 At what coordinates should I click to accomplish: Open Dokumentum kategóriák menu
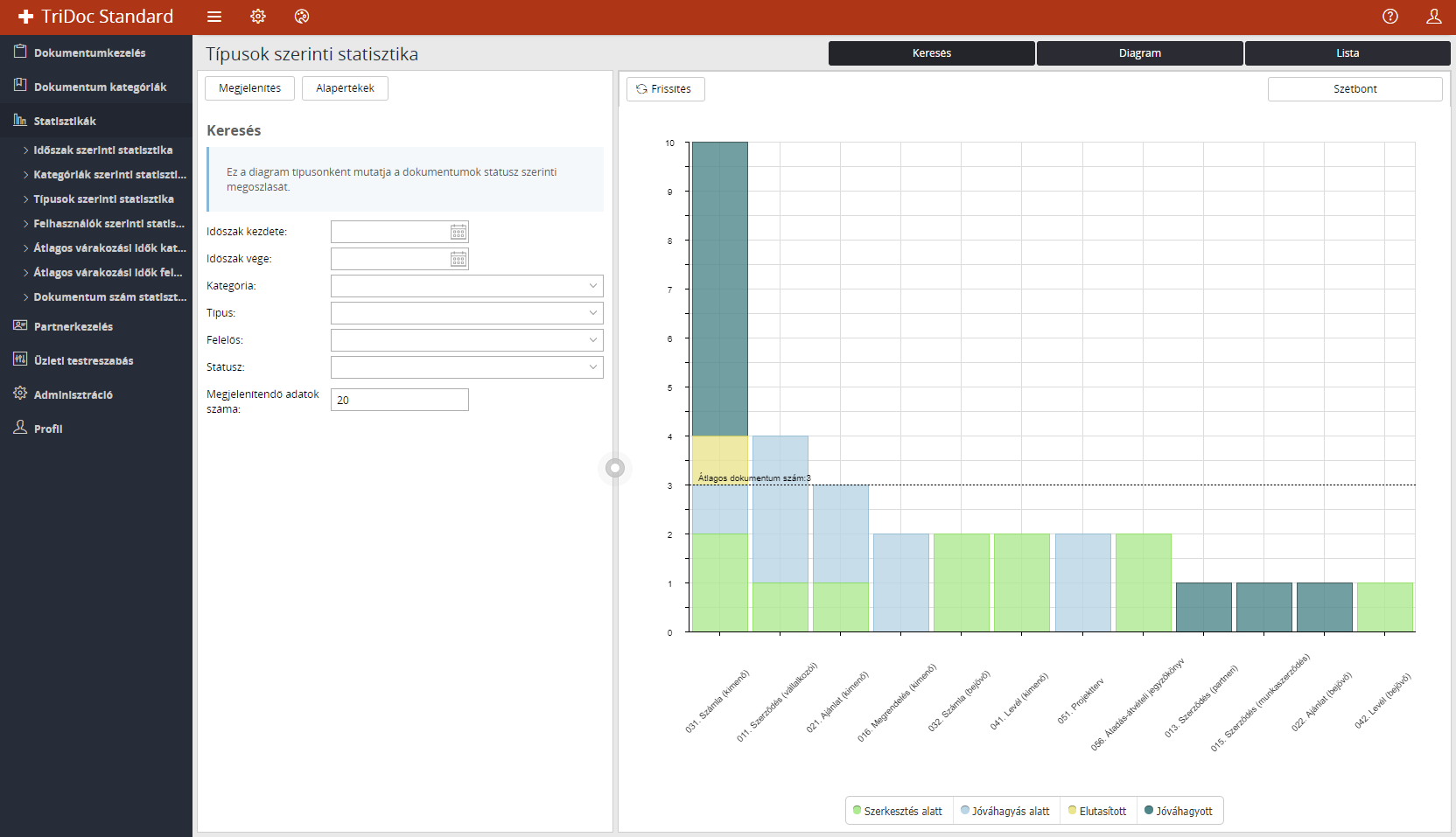click(96, 87)
